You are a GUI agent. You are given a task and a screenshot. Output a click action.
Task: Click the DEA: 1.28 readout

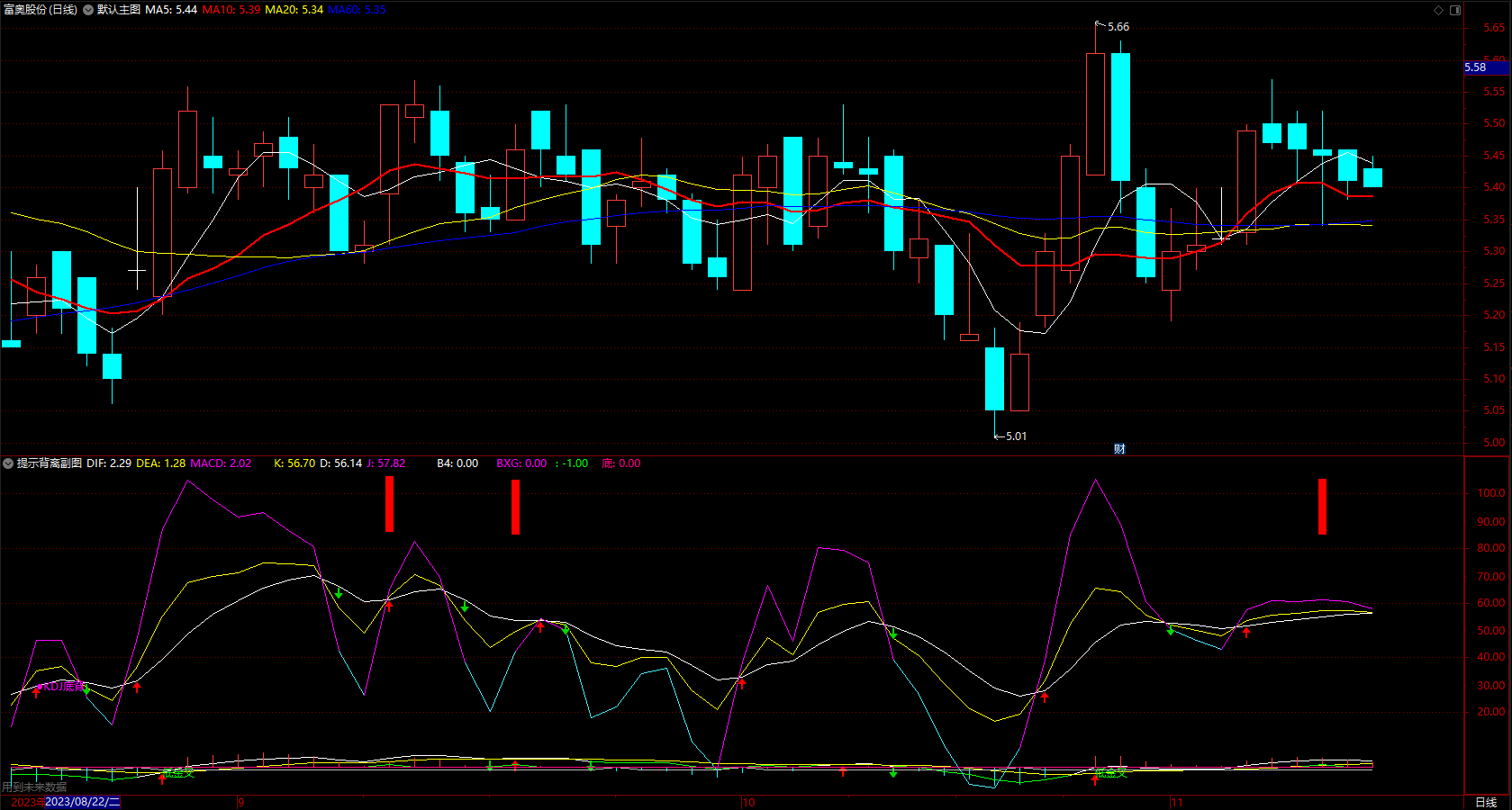(161, 463)
